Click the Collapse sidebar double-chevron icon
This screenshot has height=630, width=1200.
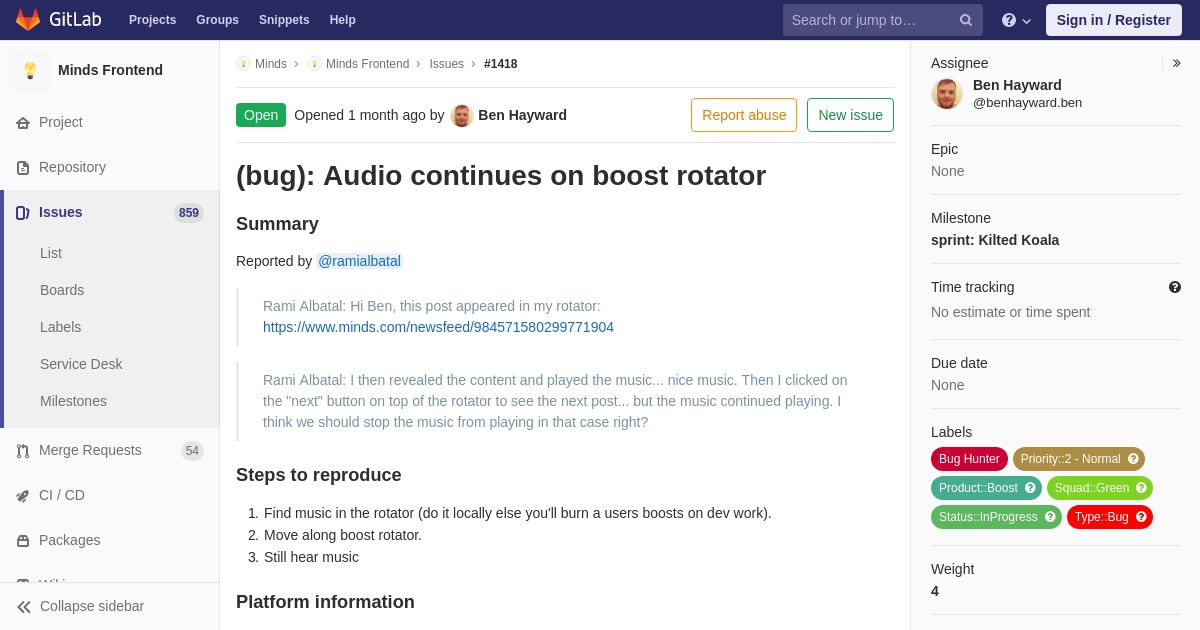click(x=24, y=607)
